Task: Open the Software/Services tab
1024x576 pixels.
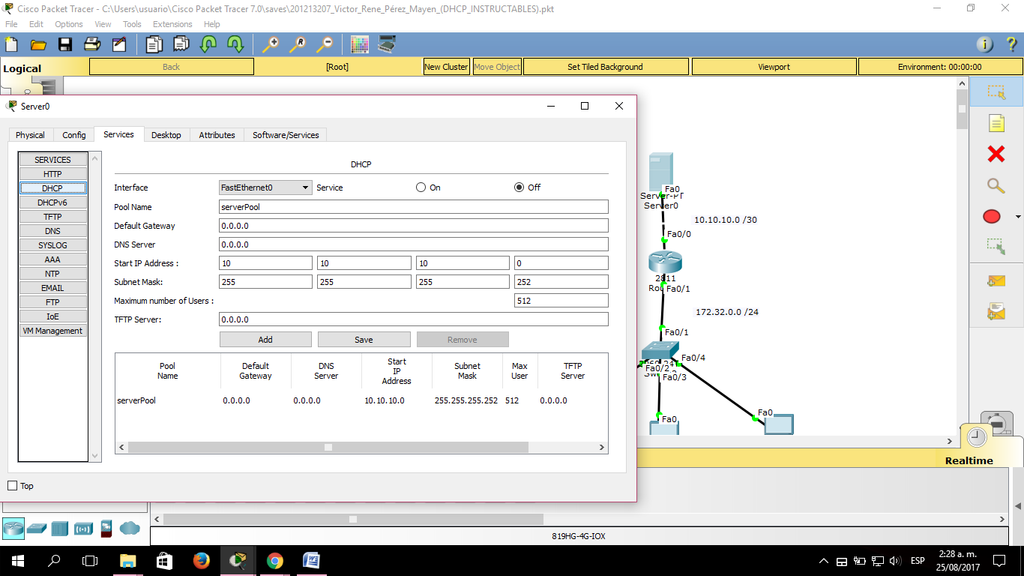Action: coord(285,135)
